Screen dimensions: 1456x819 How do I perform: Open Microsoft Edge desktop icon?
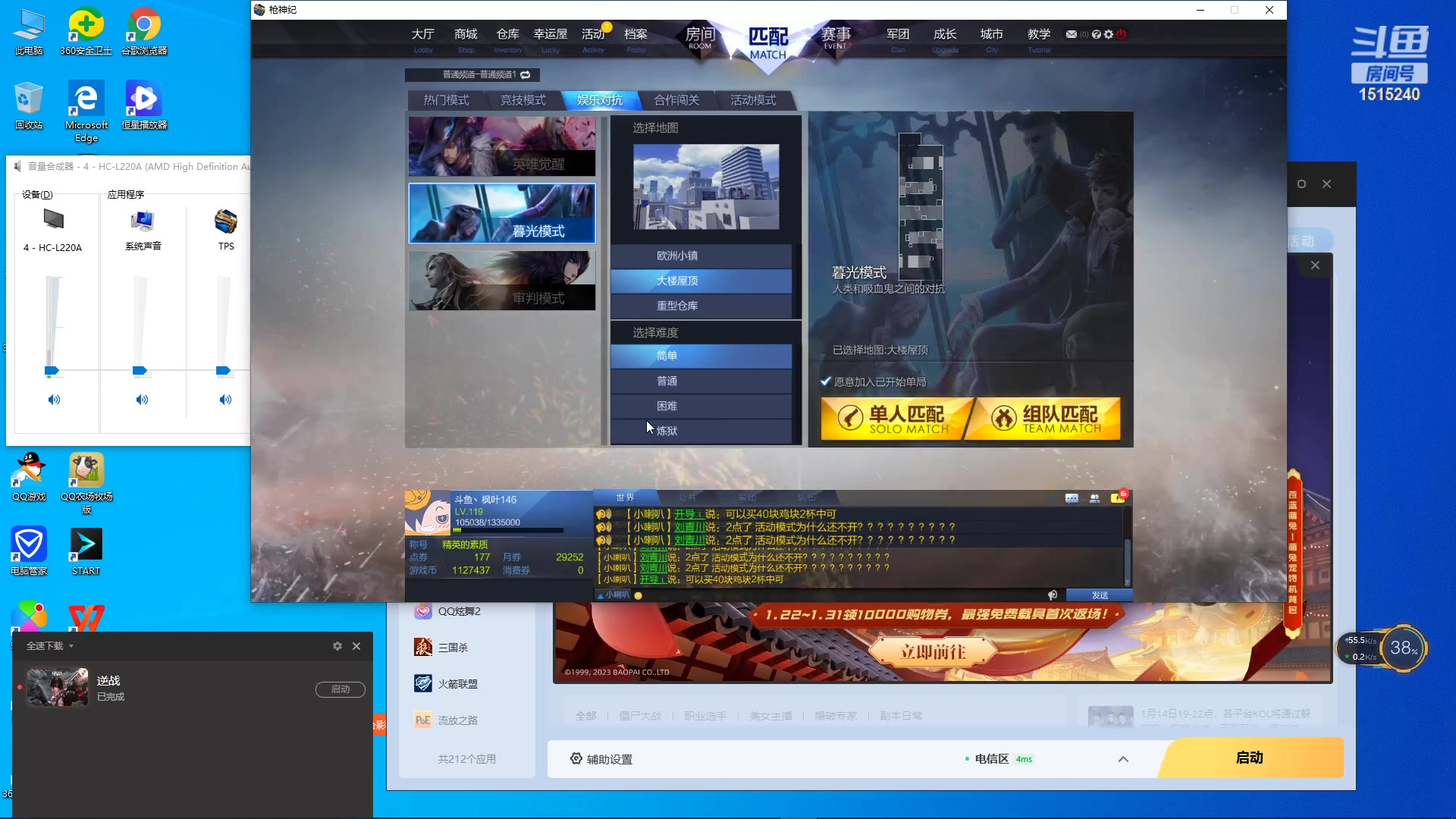(x=86, y=112)
